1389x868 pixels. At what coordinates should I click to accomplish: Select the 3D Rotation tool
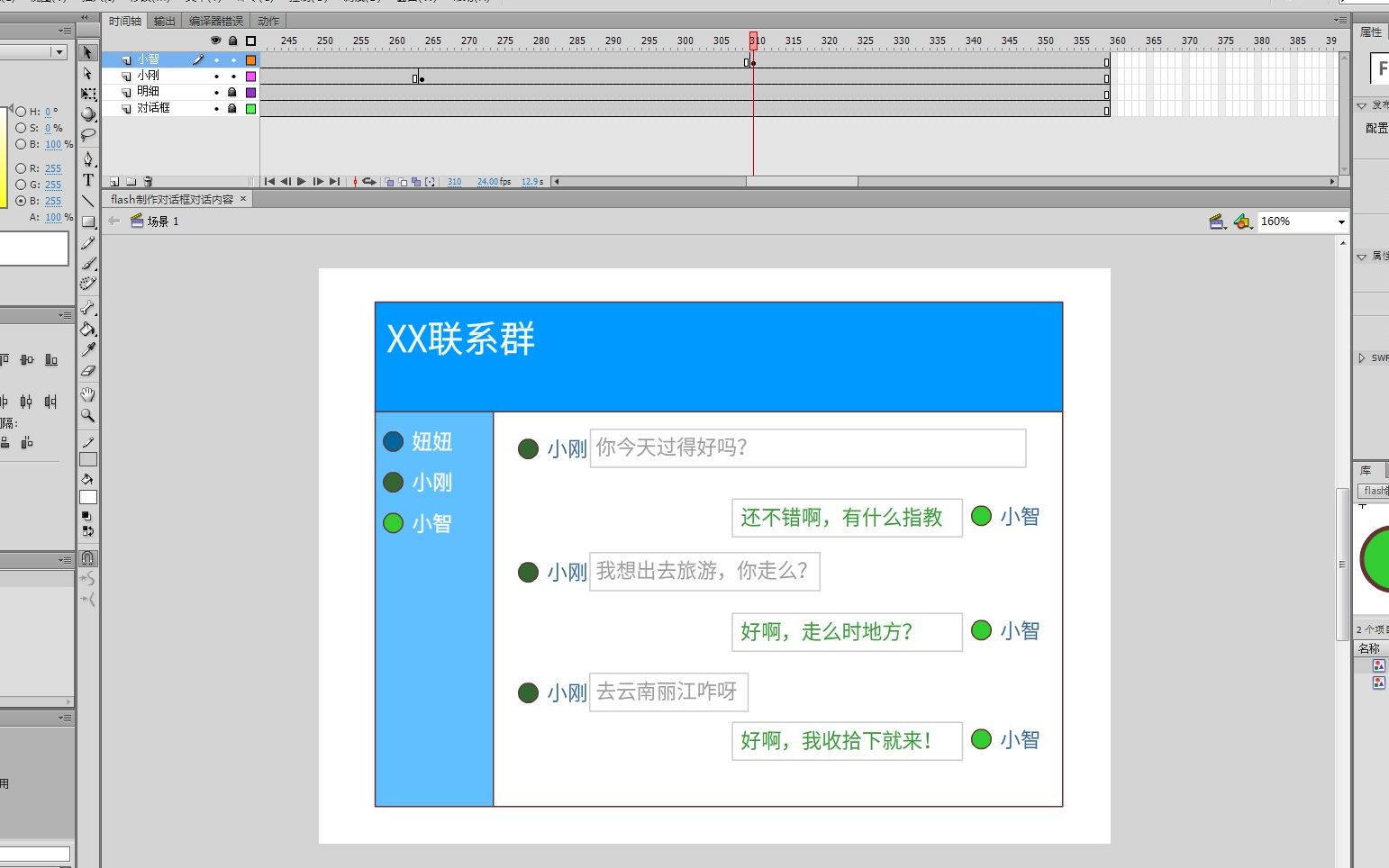(x=87, y=114)
